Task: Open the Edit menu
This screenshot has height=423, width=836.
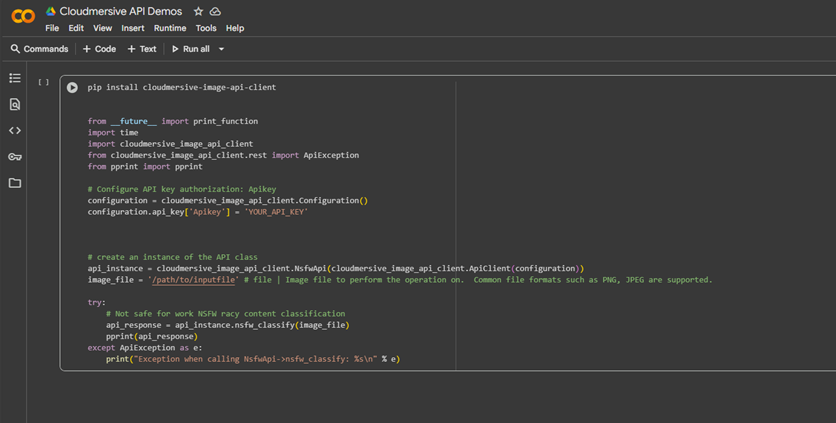Action: point(76,28)
